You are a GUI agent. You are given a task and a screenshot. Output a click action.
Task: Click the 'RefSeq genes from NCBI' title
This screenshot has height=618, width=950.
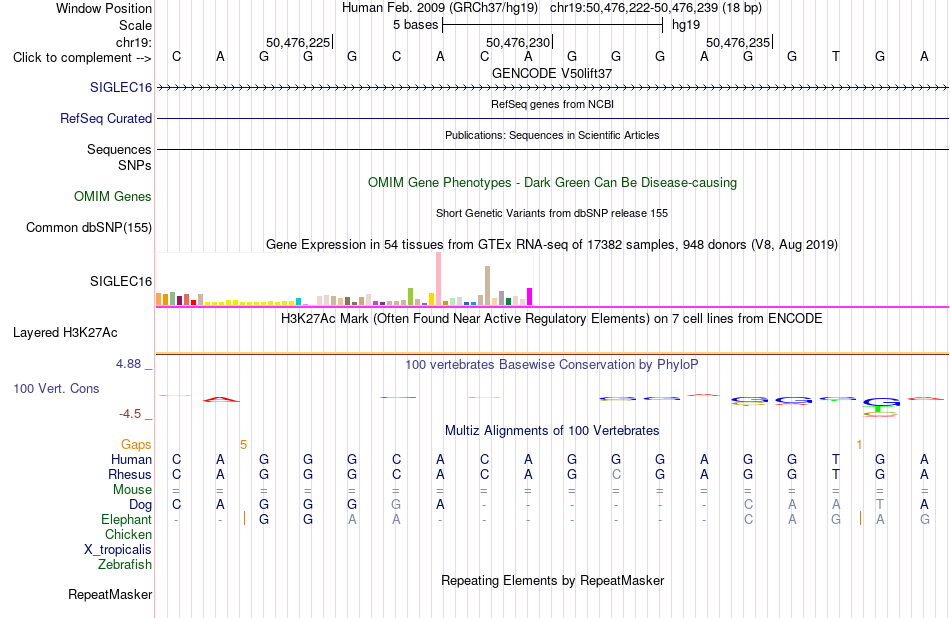tap(553, 104)
